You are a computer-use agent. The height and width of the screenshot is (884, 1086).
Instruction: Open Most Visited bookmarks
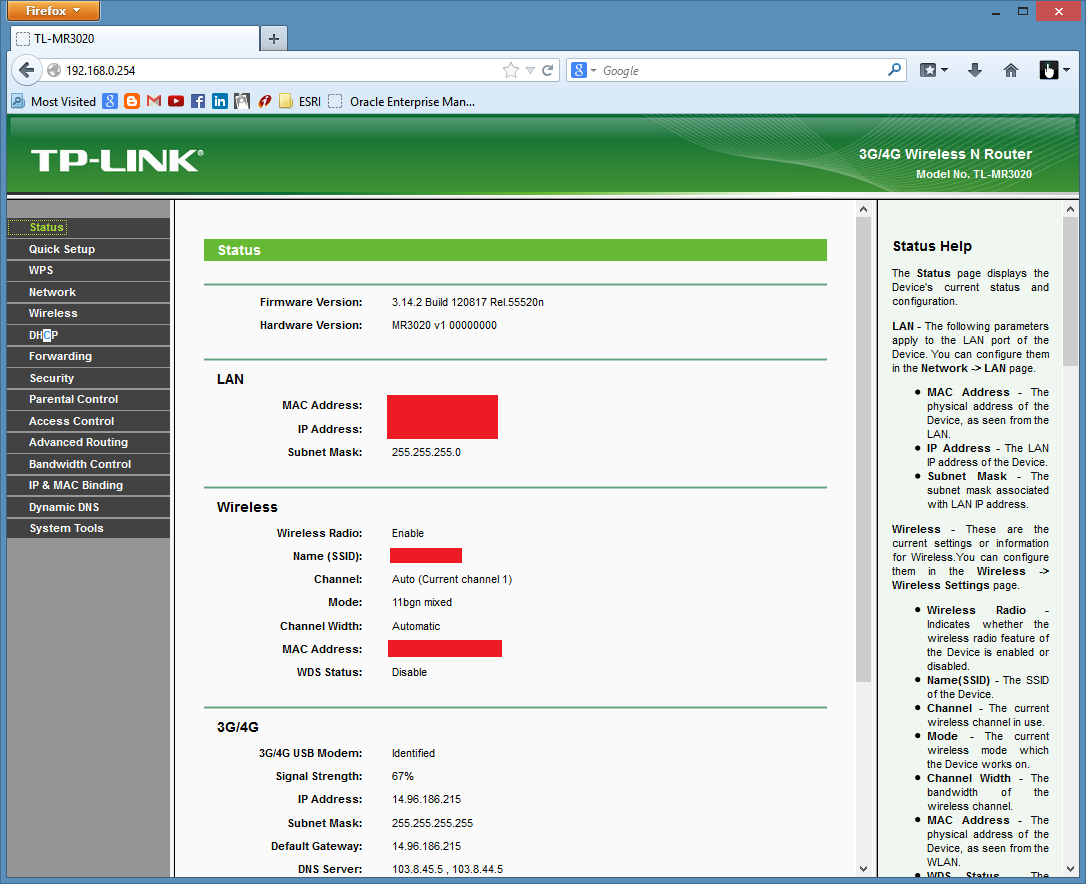coord(54,101)
